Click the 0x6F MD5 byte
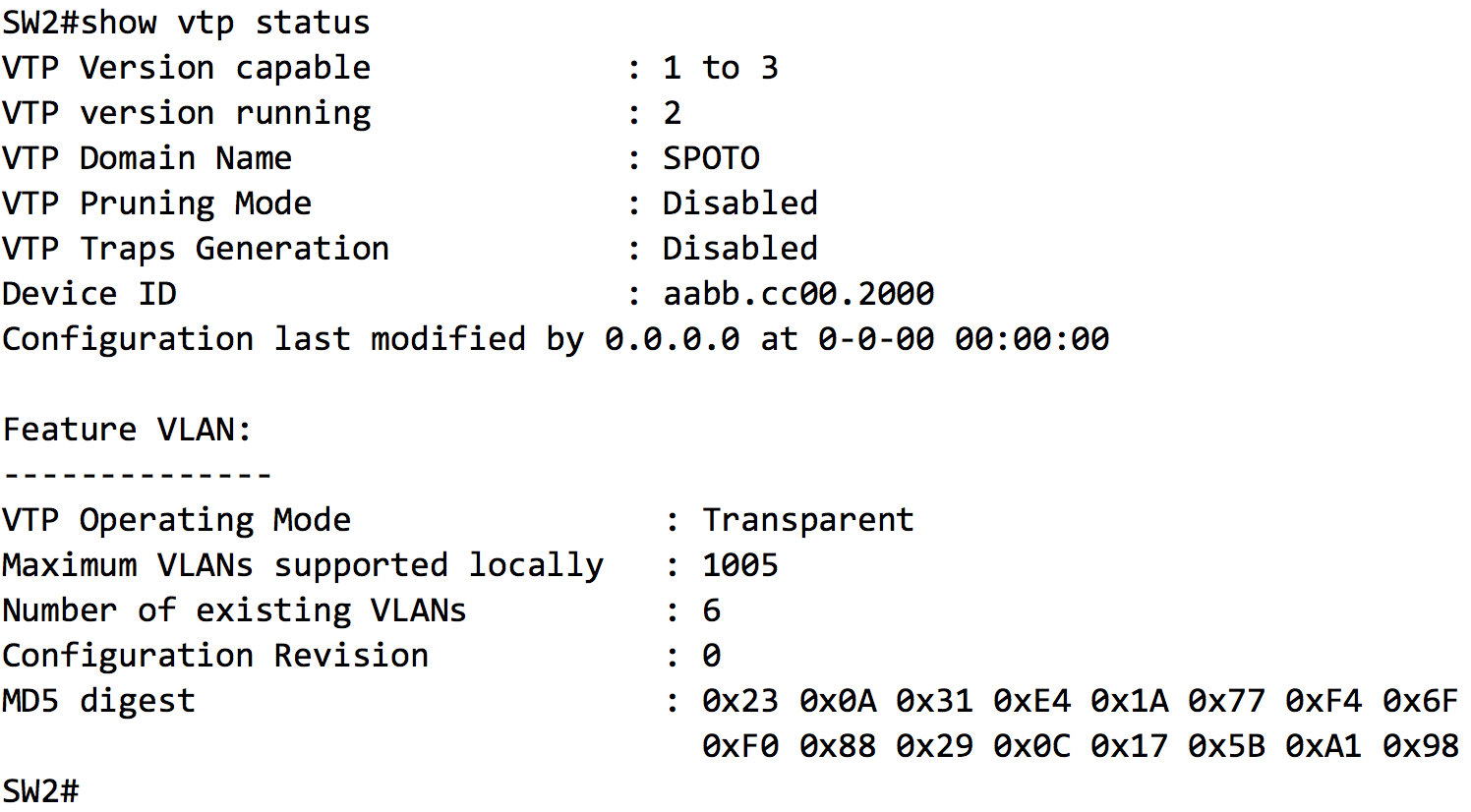 [1420, 701]
